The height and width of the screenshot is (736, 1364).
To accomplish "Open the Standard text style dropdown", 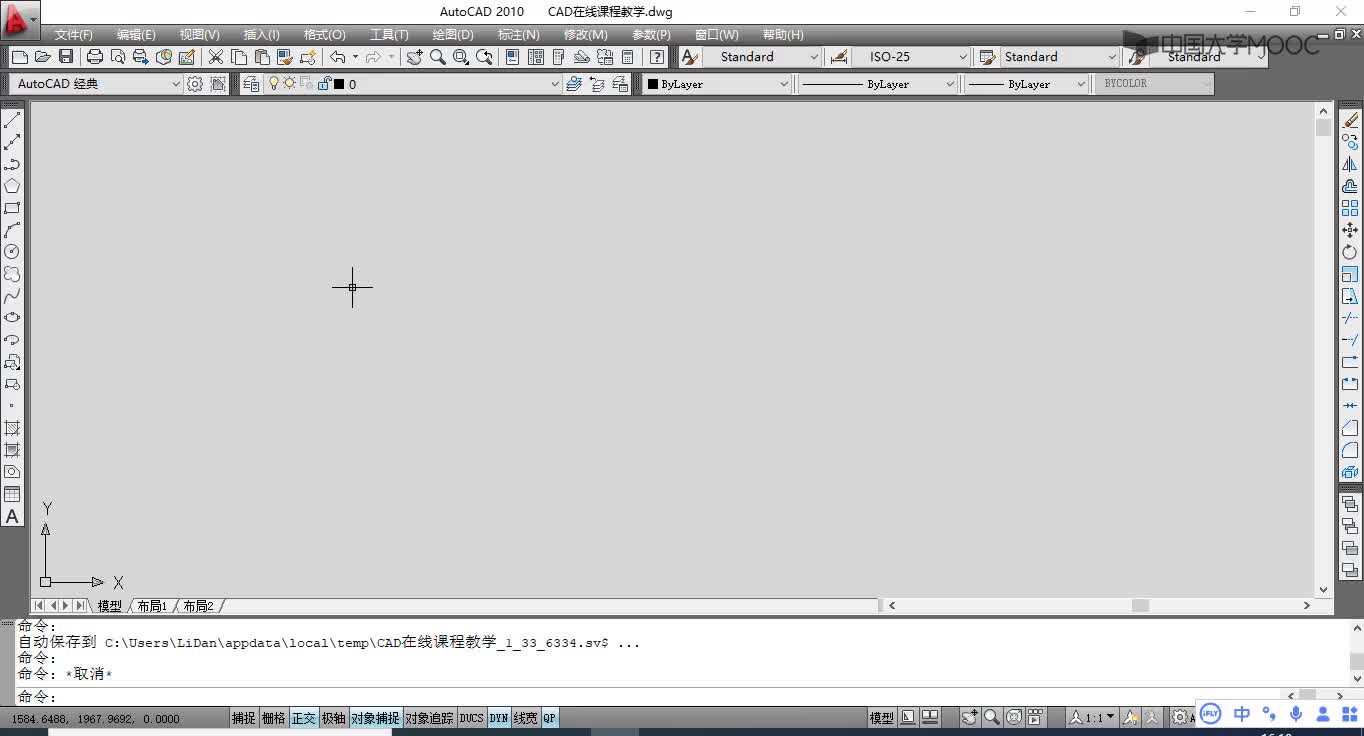I will pos(763,57).
